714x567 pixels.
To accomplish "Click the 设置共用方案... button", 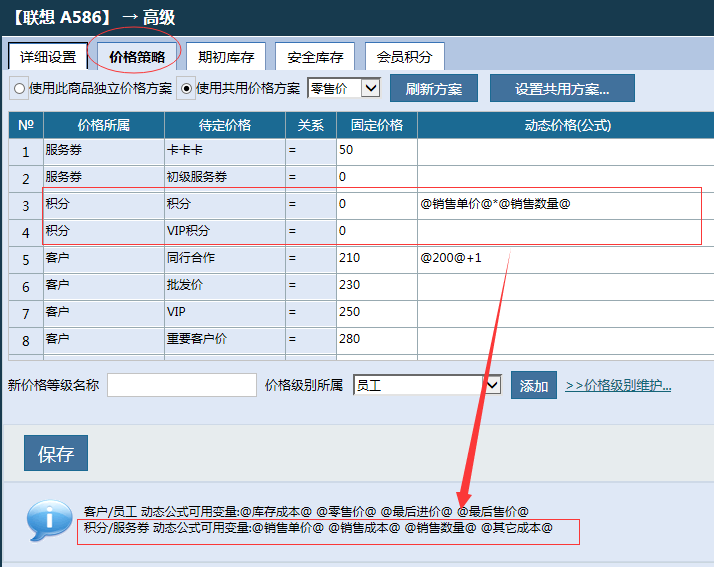I will (562, 88).
